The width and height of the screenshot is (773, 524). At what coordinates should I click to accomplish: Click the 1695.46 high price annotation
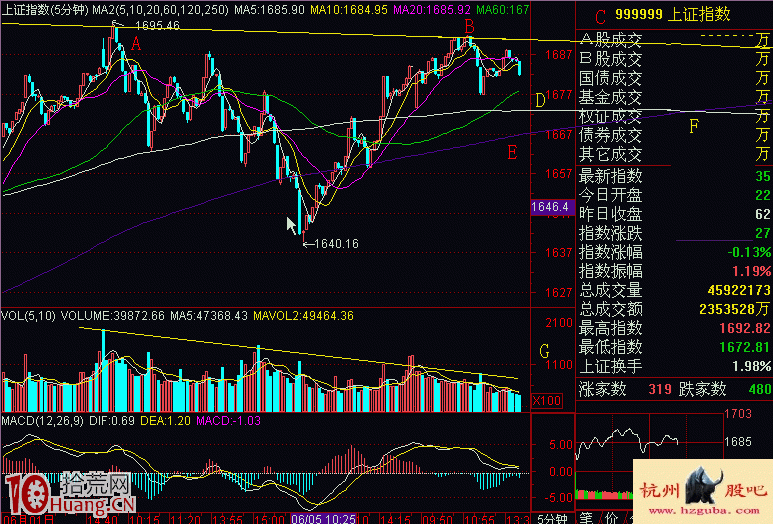coord(157,25)
